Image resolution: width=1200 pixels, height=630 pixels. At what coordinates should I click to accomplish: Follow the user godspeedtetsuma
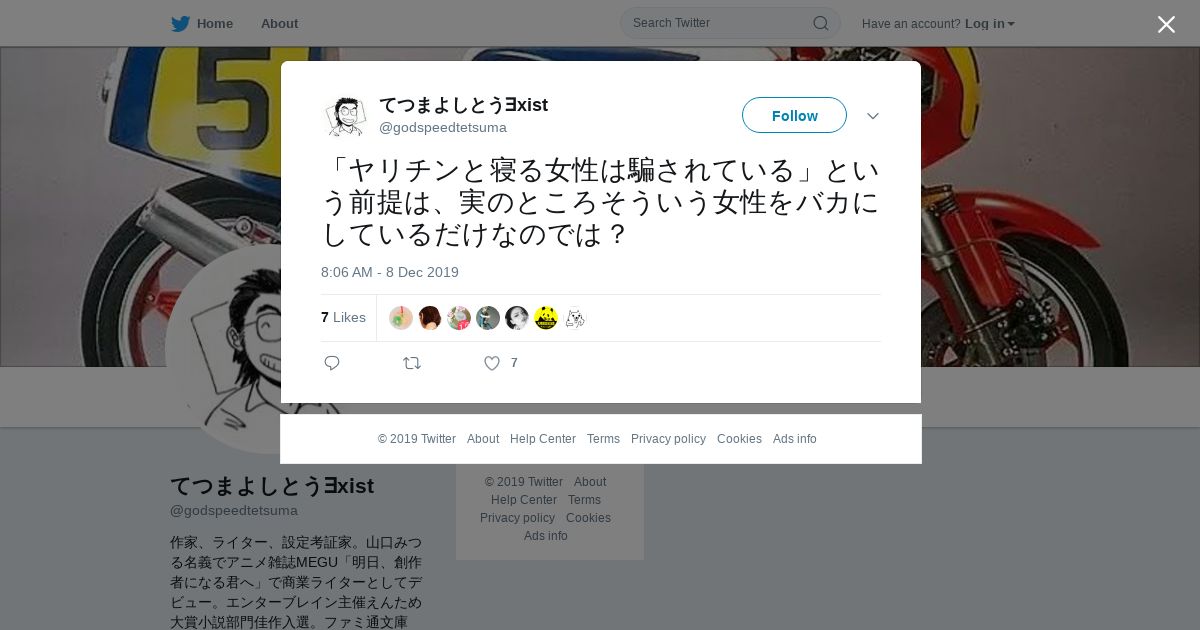click(x=794, y=115)
